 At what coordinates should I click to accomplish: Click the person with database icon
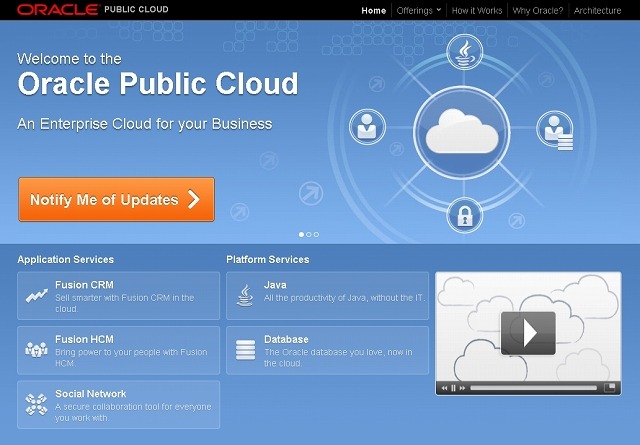[553, 130]
